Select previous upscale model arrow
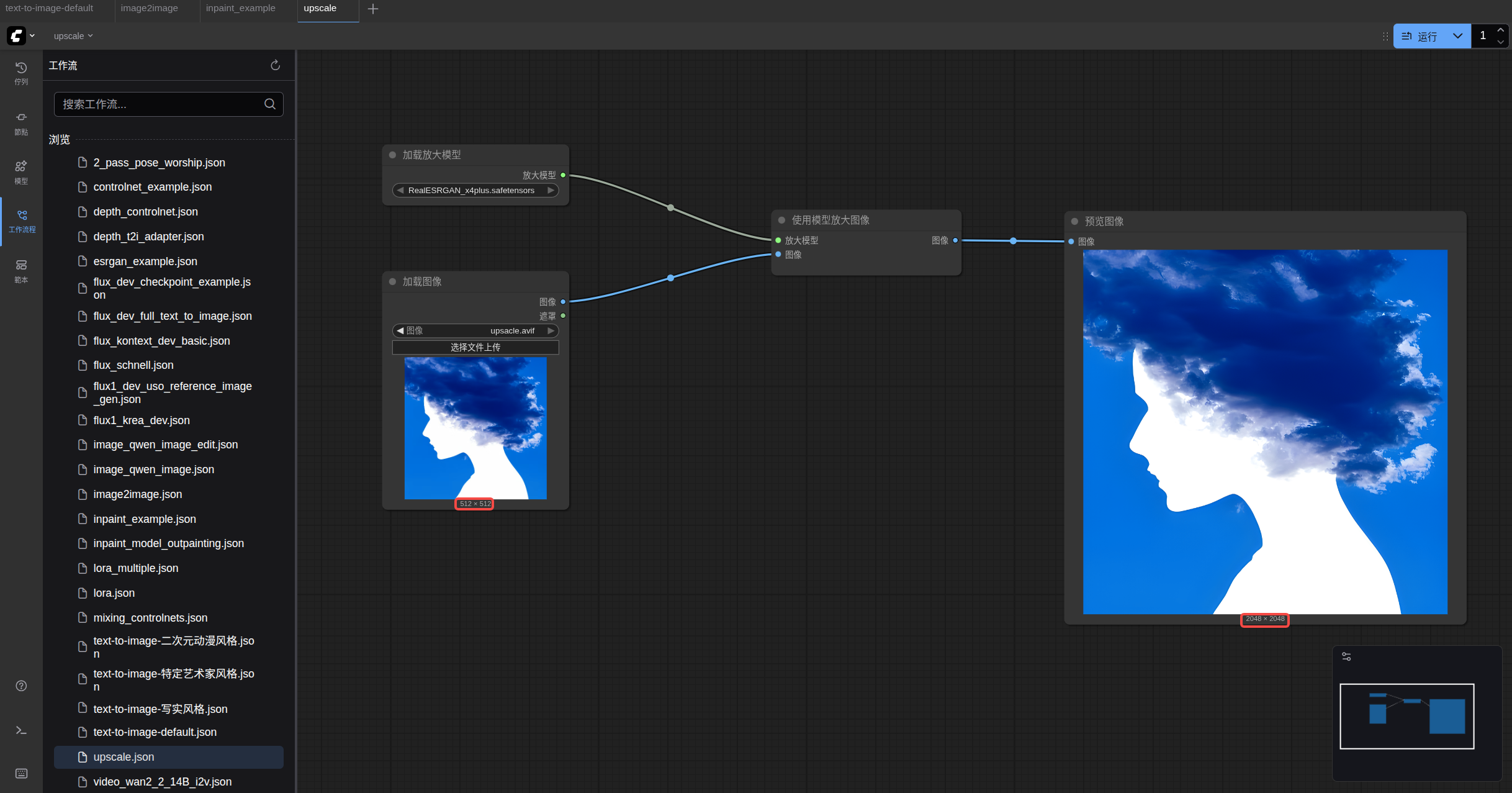This screenshot has width=1512, height=793. (x=400, y=190)
